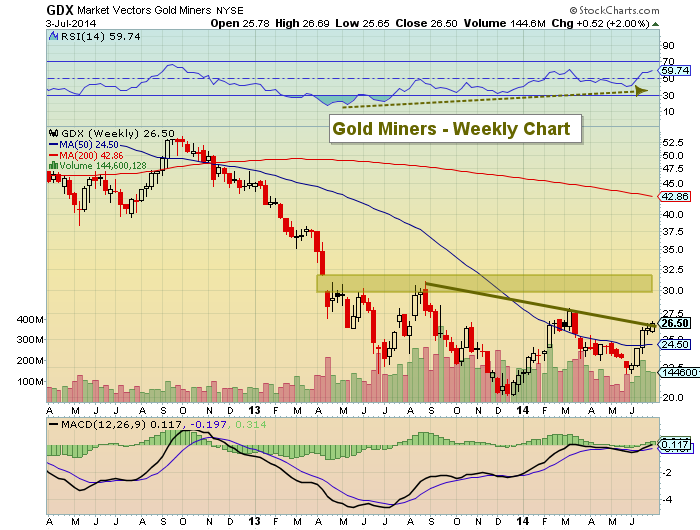
Task: Click the 144600 volume tag on axis
Action: coord(679,373)
